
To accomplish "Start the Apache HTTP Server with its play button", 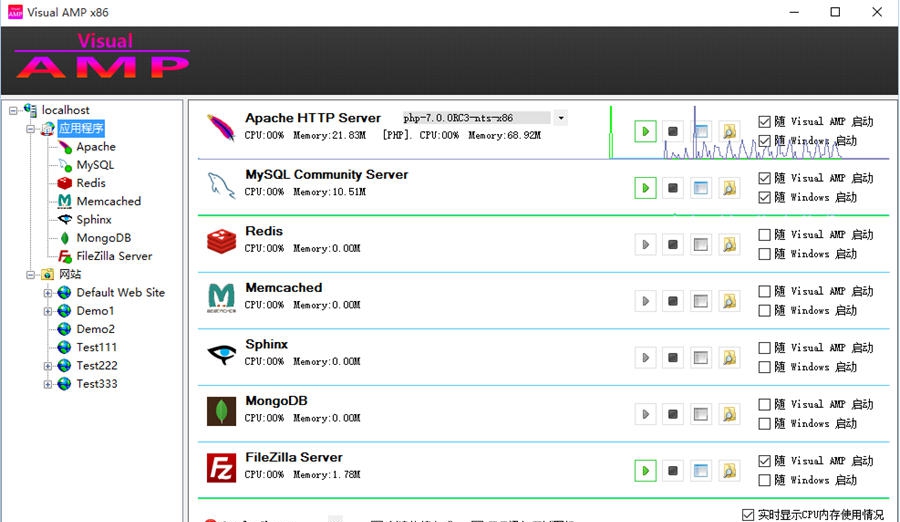I will click(645, 132).
